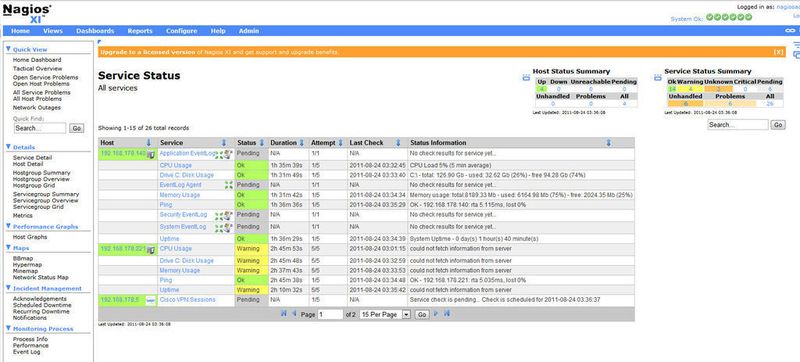Image resolution: width=800 pixels, height=362 pixels.
Task: Click green arrows icon on Application EventLog row
Action: tap(219, 154)
